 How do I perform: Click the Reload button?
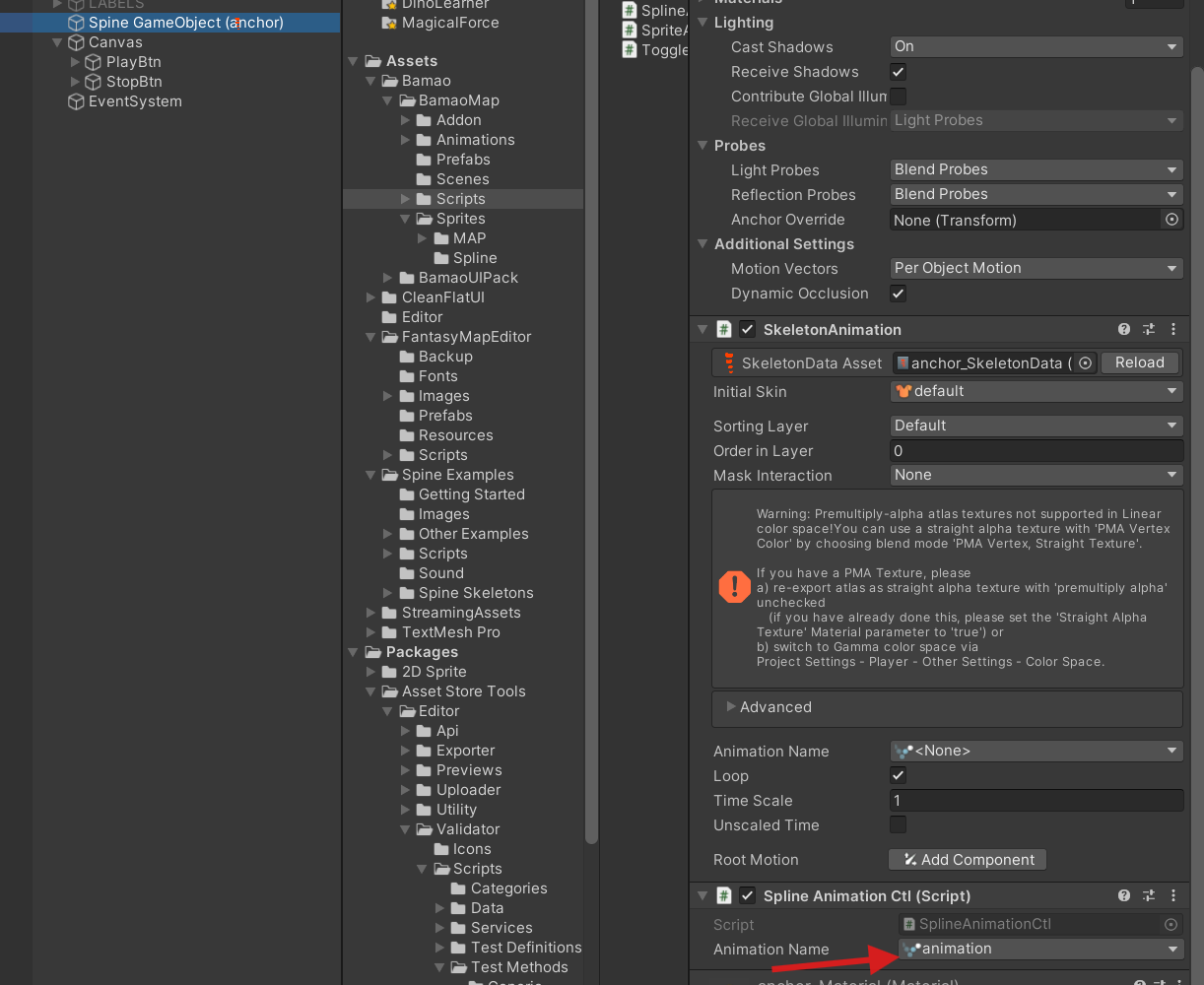(1140, 362)
